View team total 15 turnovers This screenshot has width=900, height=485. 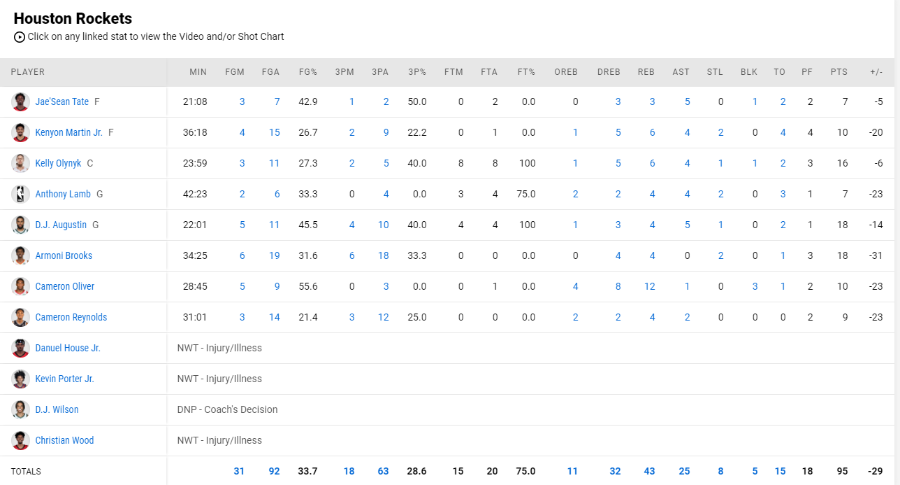point(779,471)
